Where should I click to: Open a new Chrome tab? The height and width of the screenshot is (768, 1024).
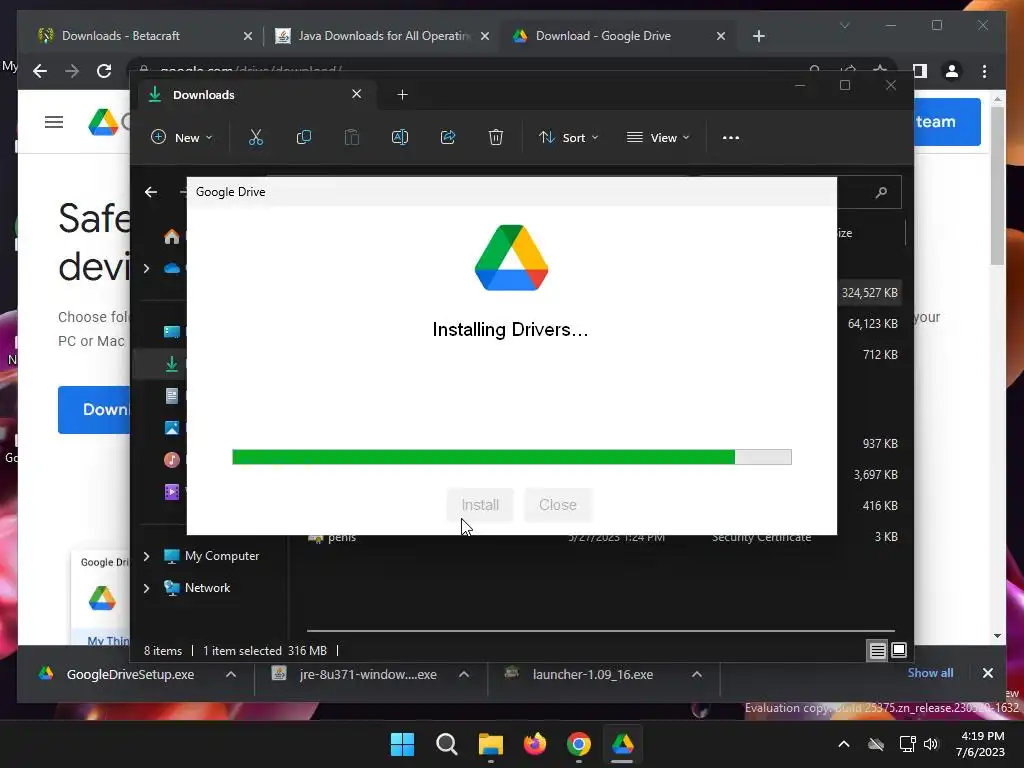pos(758,36)
